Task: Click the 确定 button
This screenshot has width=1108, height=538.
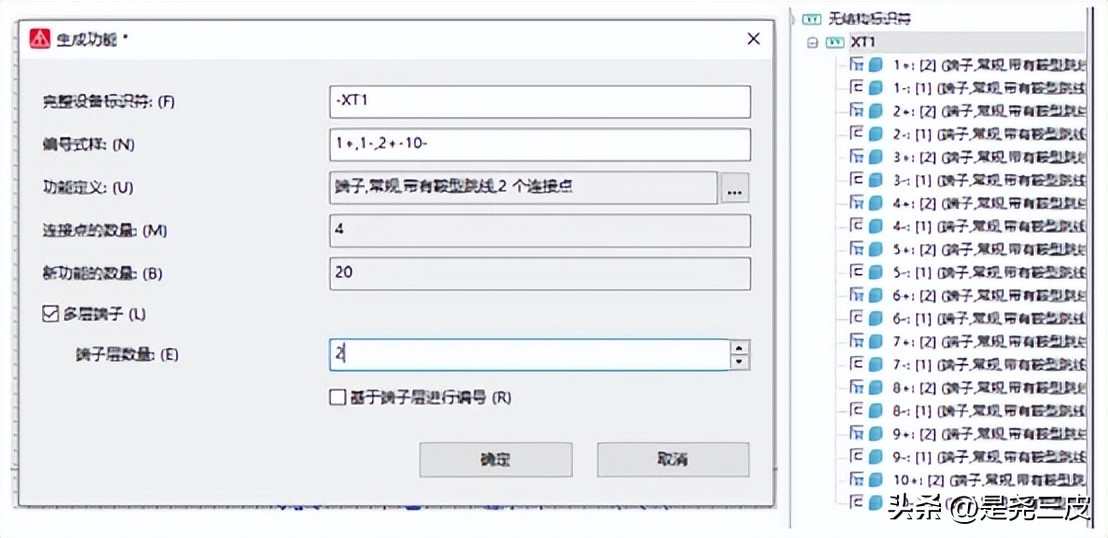Action: point(495,460)
